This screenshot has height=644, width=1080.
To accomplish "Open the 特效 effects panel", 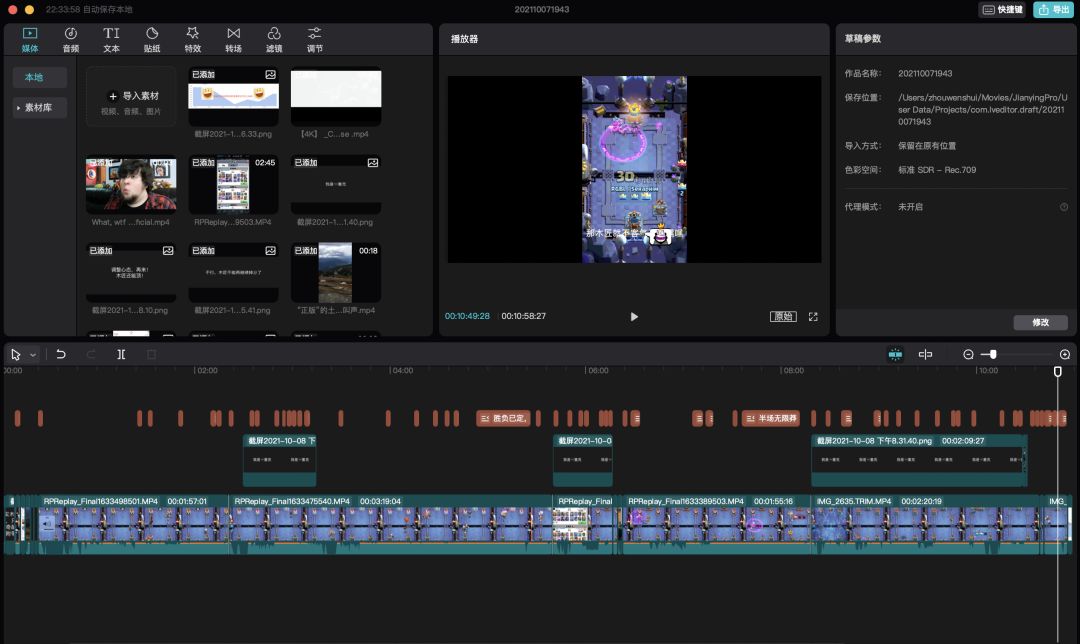I will 192,40.
